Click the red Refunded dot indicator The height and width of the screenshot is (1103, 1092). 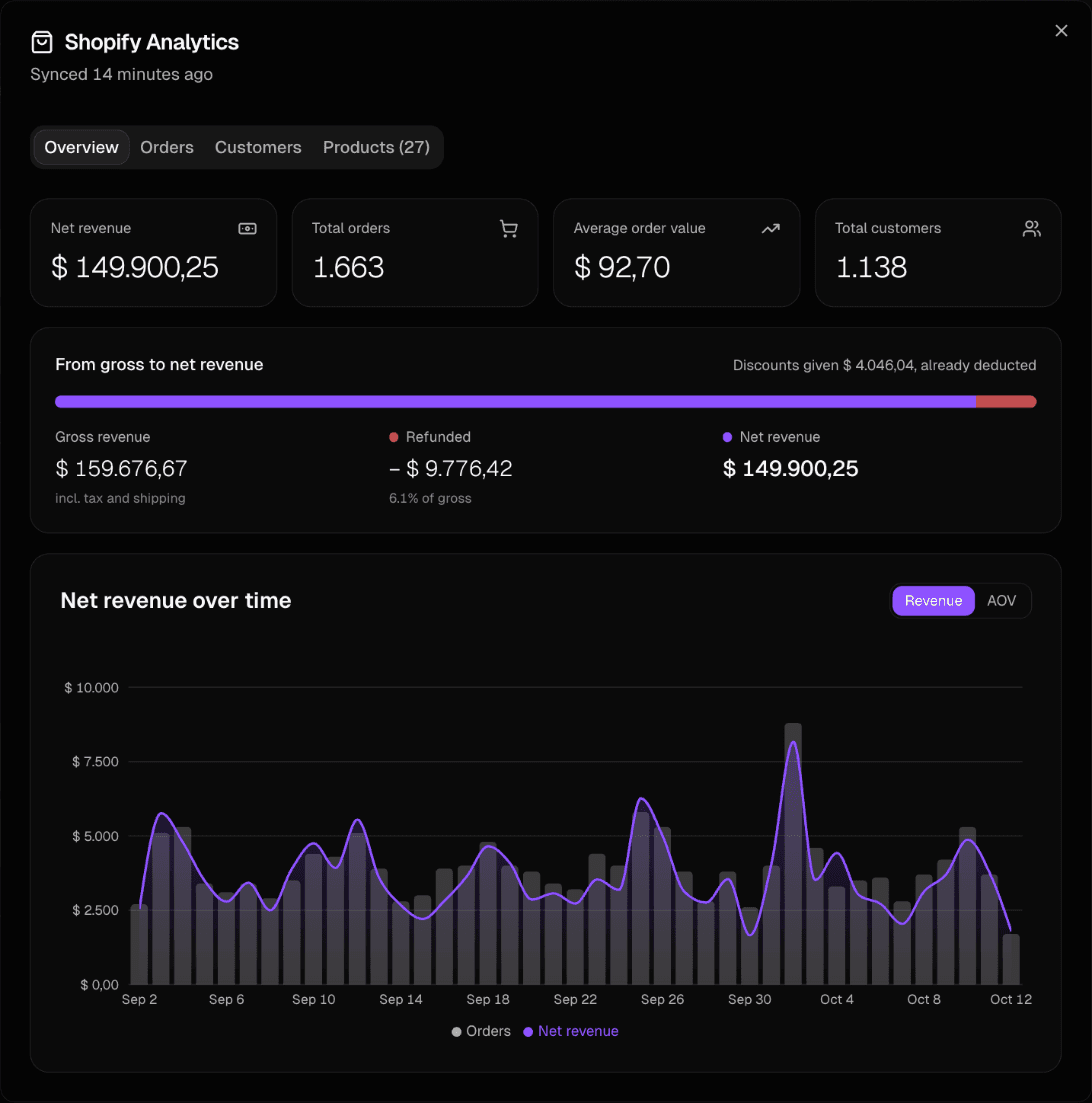(x=394, y=438)
